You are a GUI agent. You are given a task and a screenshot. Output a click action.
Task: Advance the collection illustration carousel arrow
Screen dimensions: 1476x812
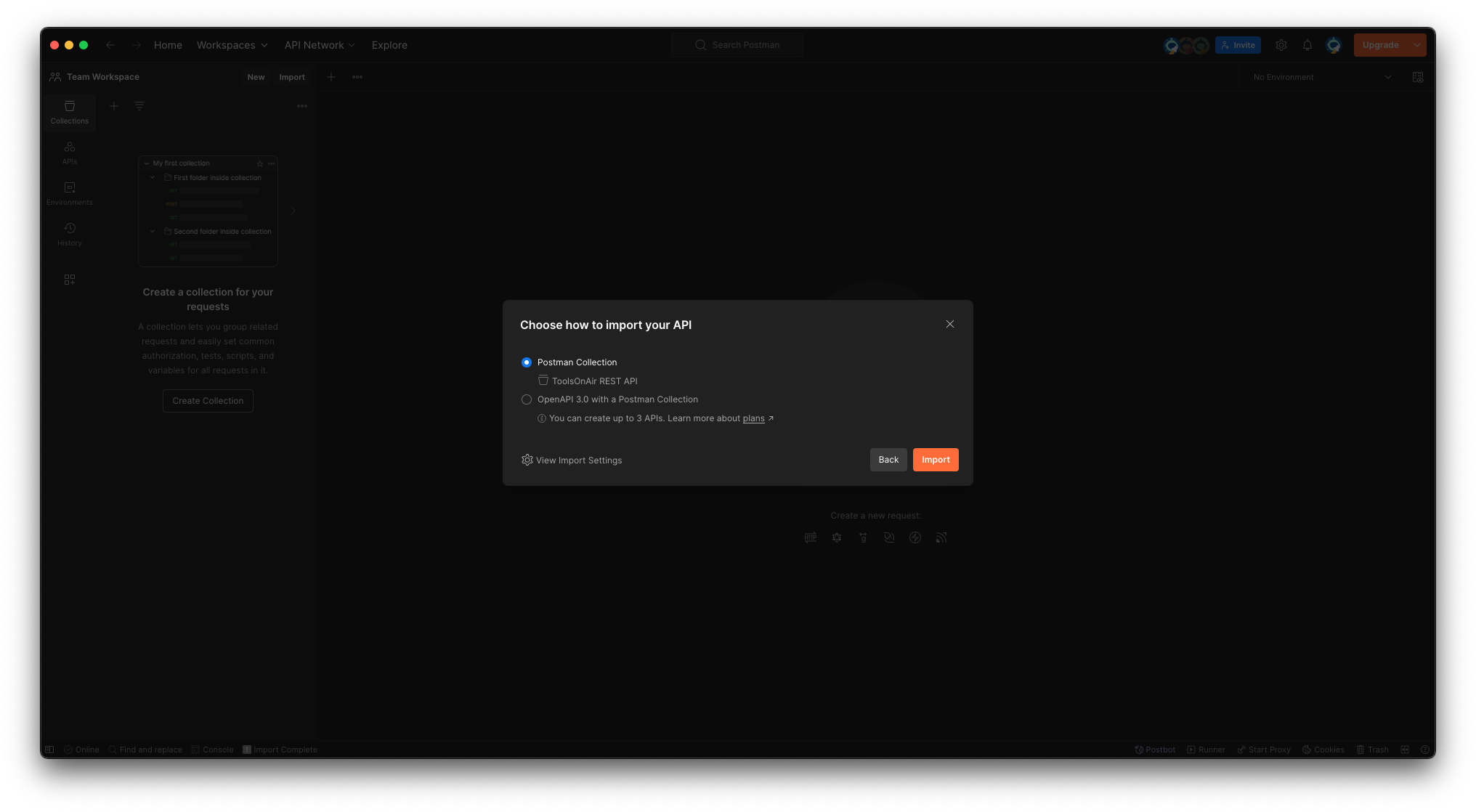293,211
